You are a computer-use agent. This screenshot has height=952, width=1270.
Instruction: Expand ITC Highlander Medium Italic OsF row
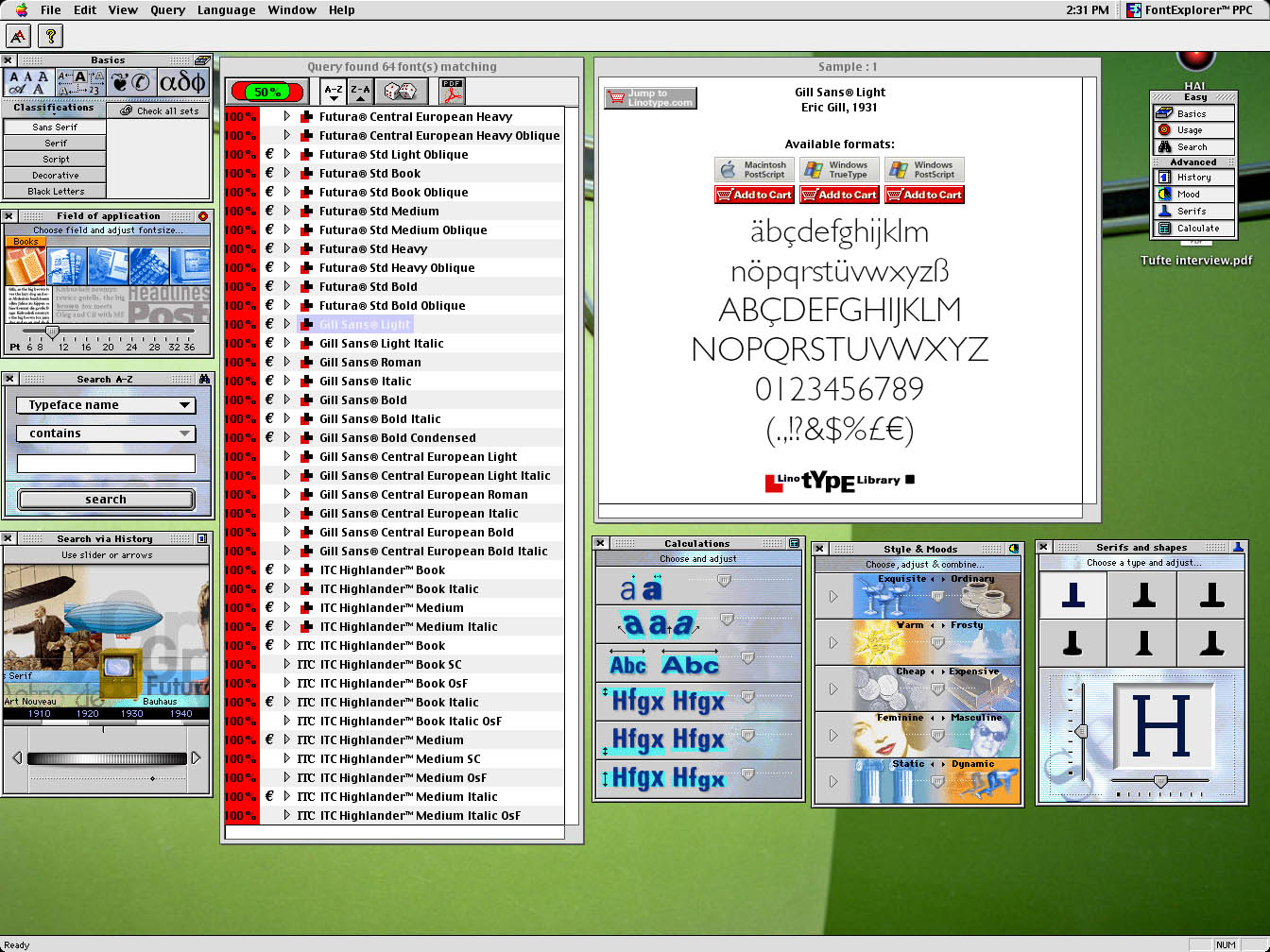pos(286,815)
